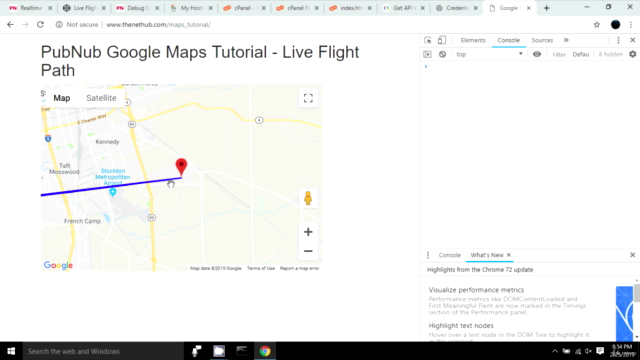The width and height of the screenshot is (640, 360).
Task: Toggle the map fullscreen view
Action: (x=308, y=98)
